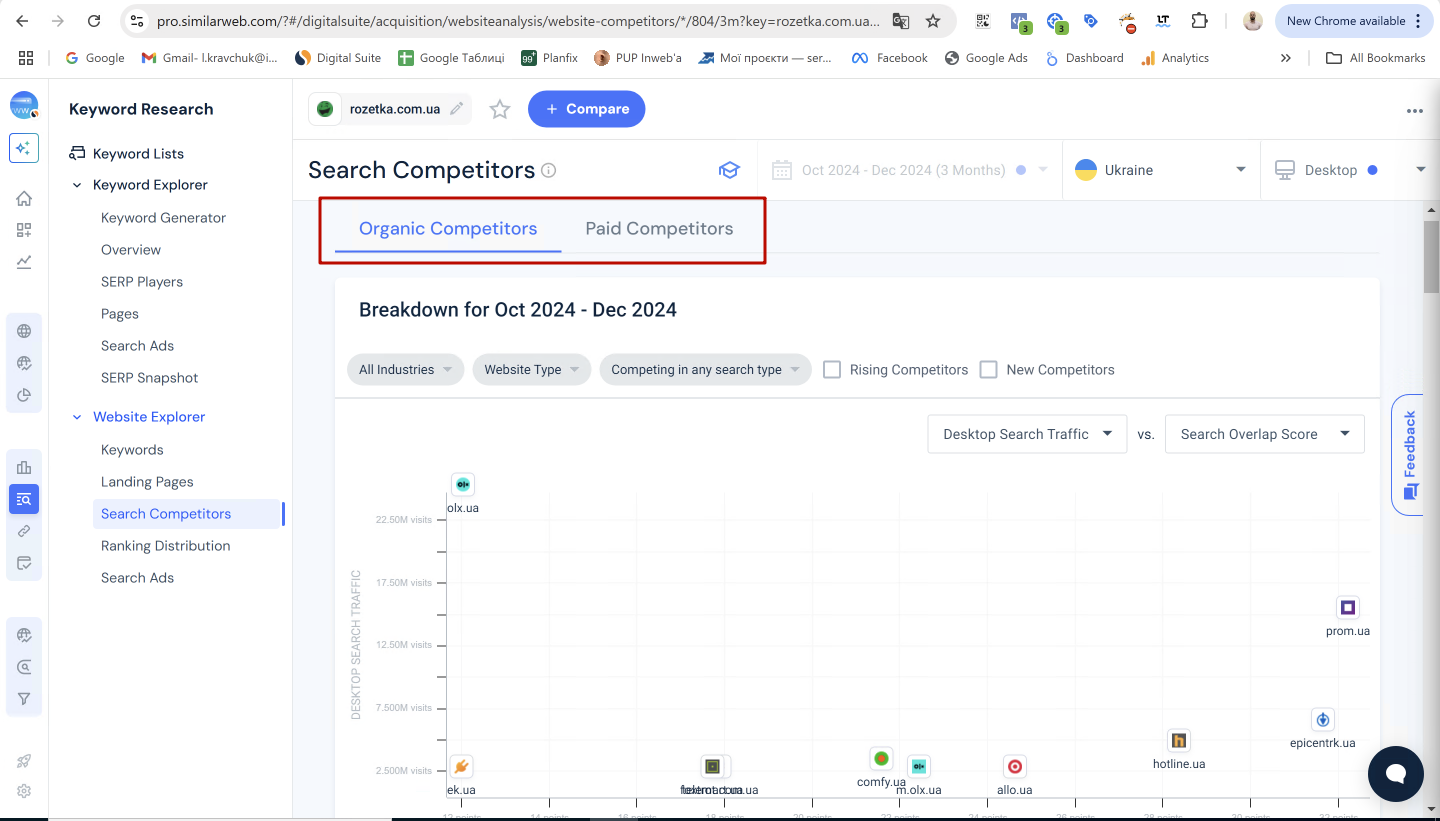Open the three-dot more options menu
This screenshot has height=821, width=1440.
tap(1414, 111)
